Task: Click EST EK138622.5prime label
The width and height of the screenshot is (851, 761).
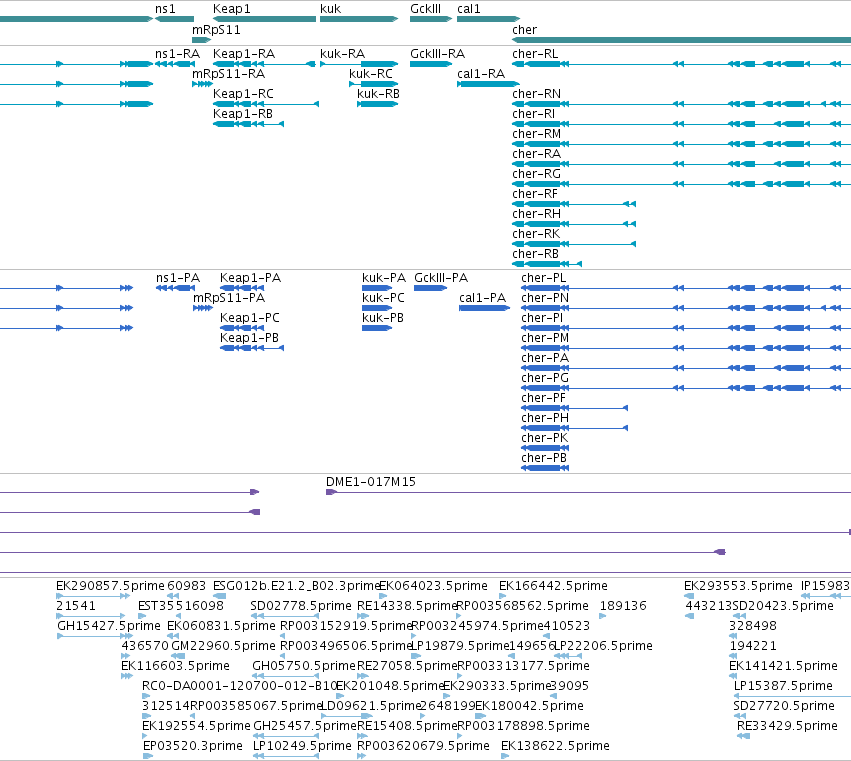Action: [555, 746]
